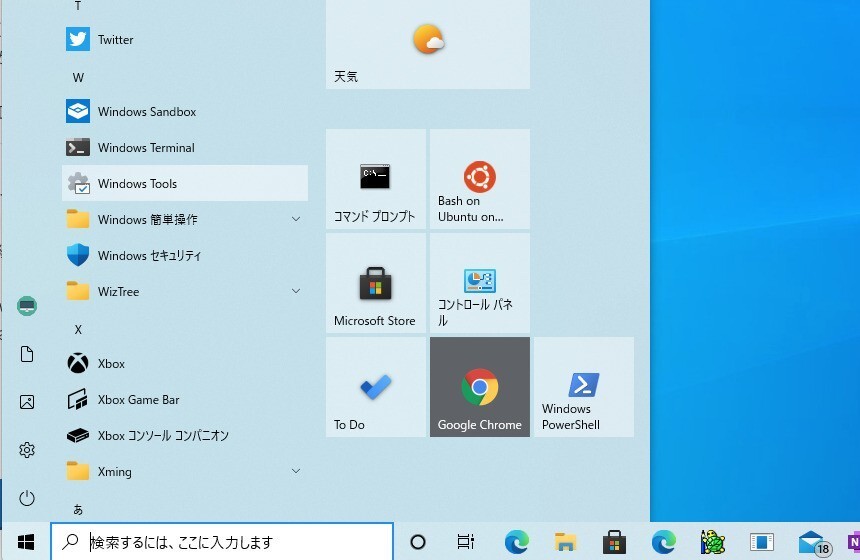The width and height of the screenshot is (860, 560).
Task: Open Windows セキュリティ
Action: 149,256
